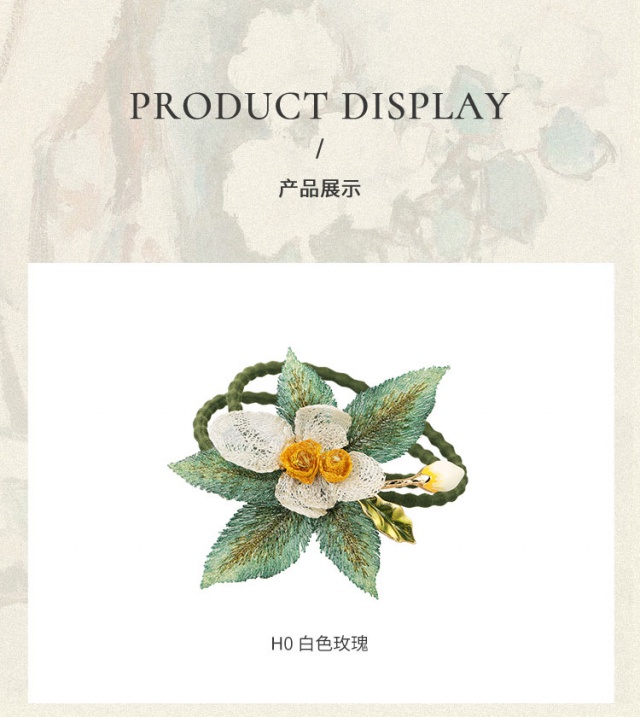Screen dimensions: 640x717
Task: Click the gold stem holding the bud
Action: (405, 481)
